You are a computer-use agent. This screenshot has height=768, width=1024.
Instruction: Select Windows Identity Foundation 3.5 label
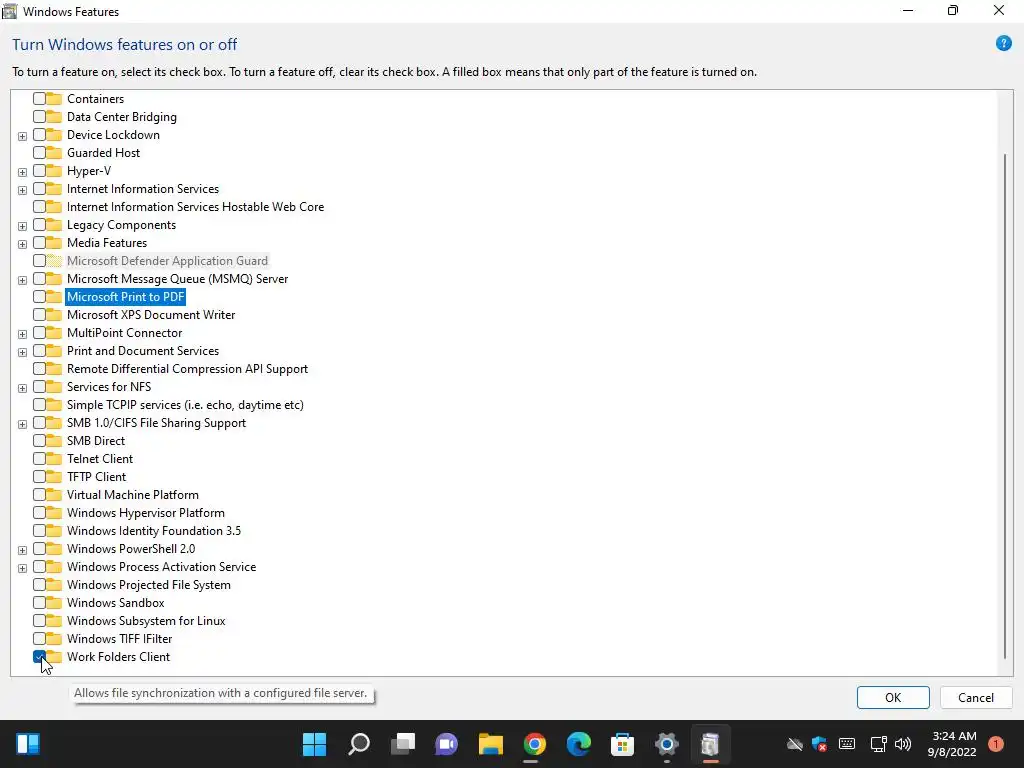(153, 531)
